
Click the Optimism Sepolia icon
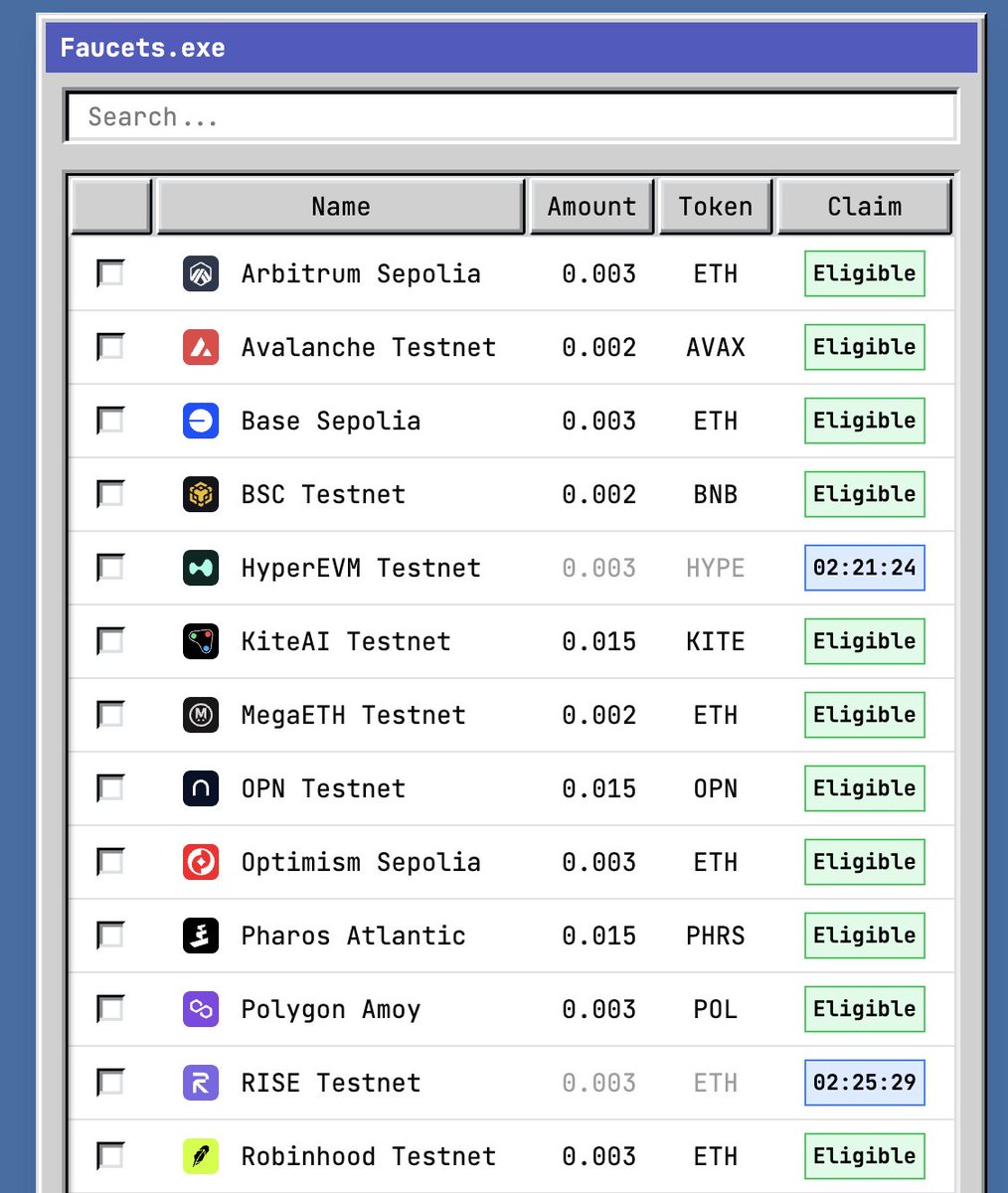tap(201, 862)
